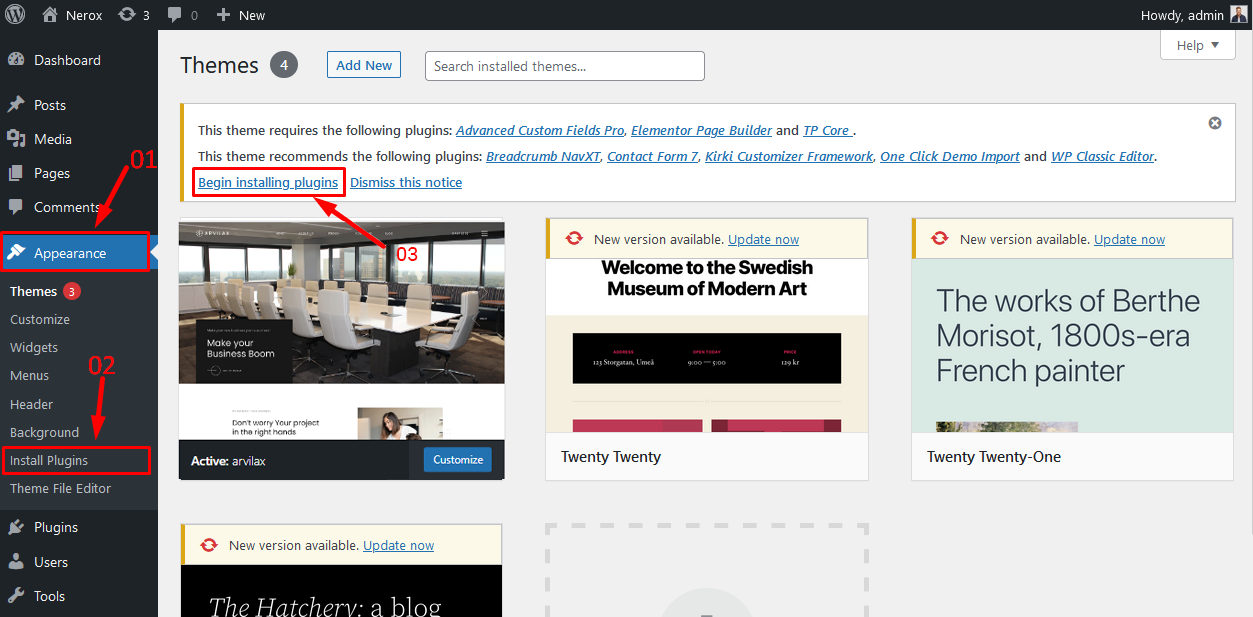Click Begin installing plugins link
The height and width of the screenshot is (617, 1253).
[268, 182]
